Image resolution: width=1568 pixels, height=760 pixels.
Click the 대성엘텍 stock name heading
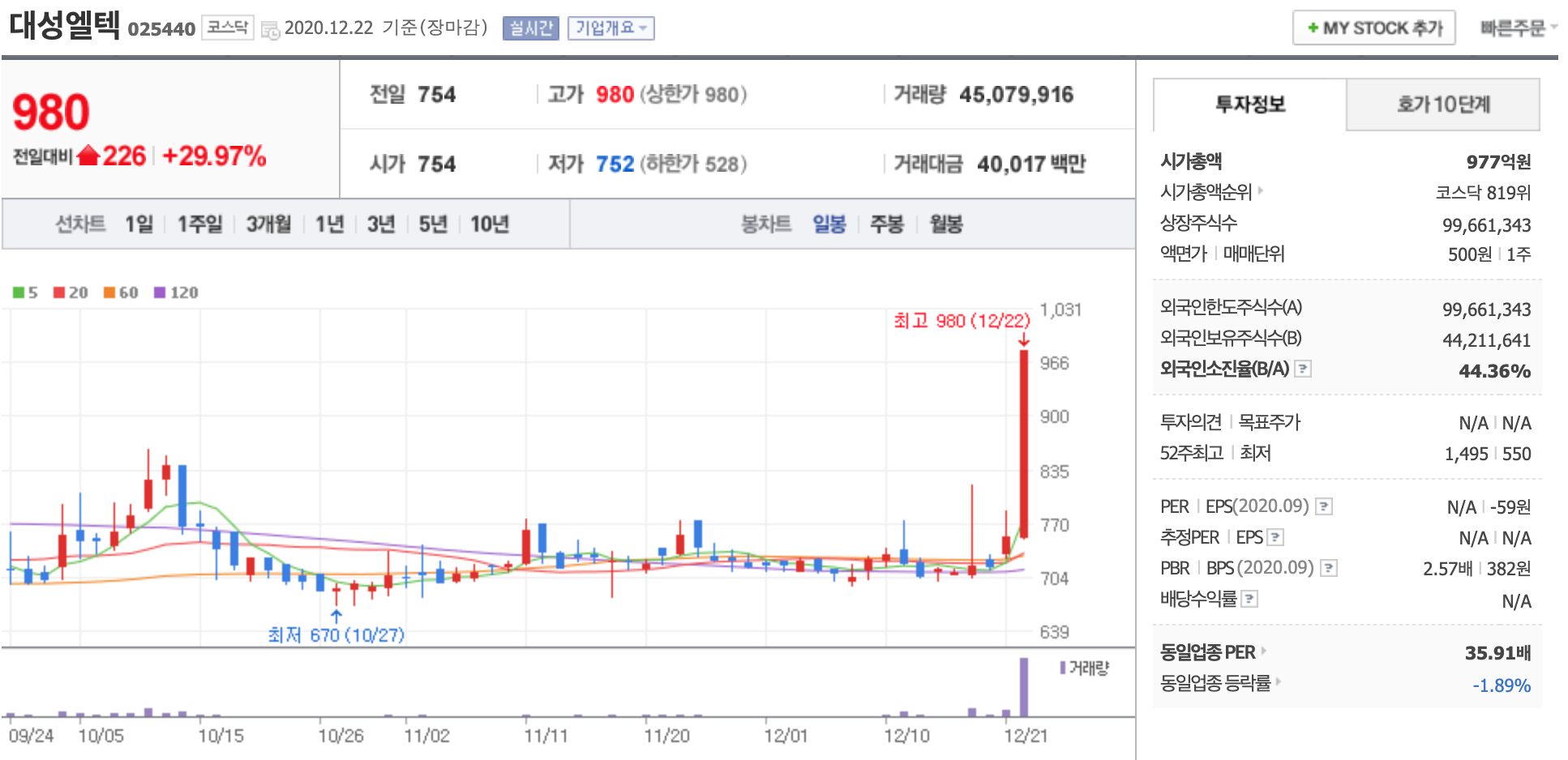65,24
